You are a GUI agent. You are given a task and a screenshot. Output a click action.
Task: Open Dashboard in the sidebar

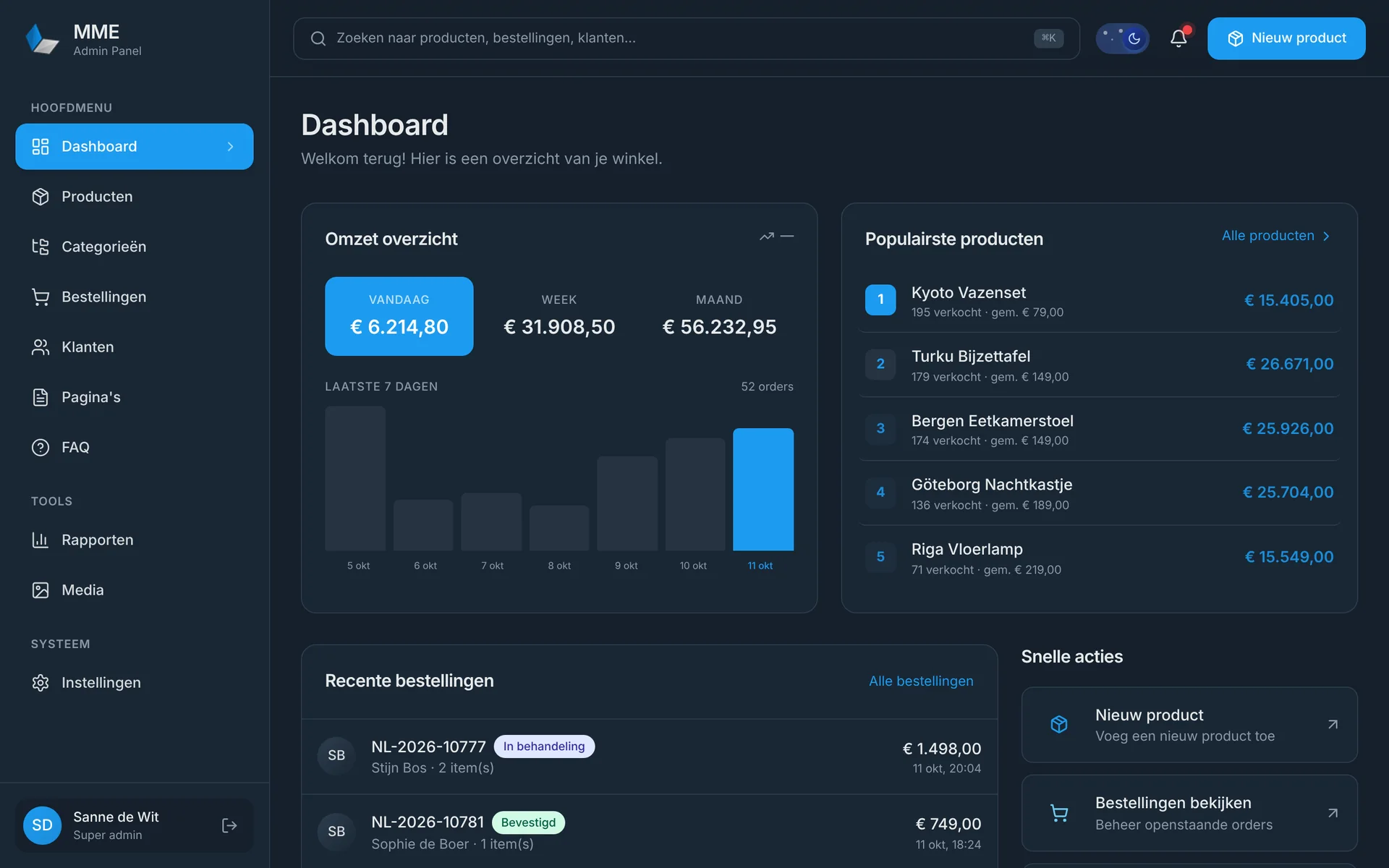click(x=135, y=147)
